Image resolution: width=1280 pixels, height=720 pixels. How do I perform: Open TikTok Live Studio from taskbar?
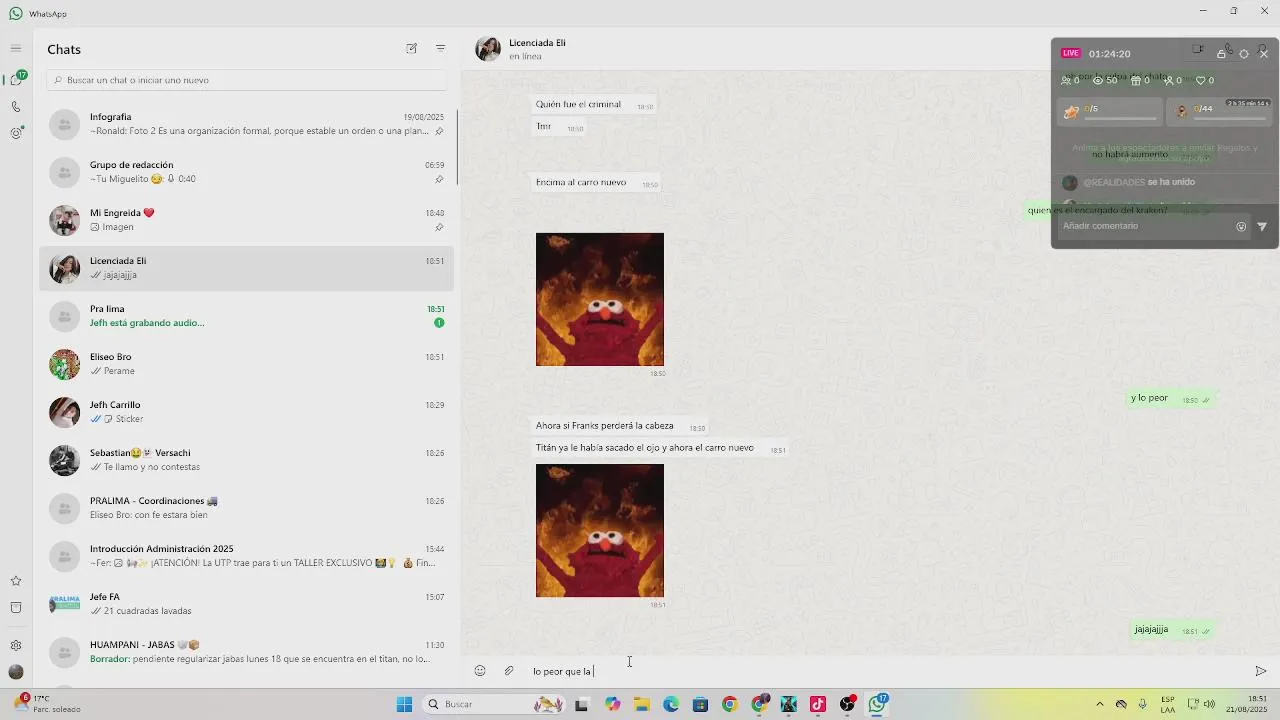point(818,704)
